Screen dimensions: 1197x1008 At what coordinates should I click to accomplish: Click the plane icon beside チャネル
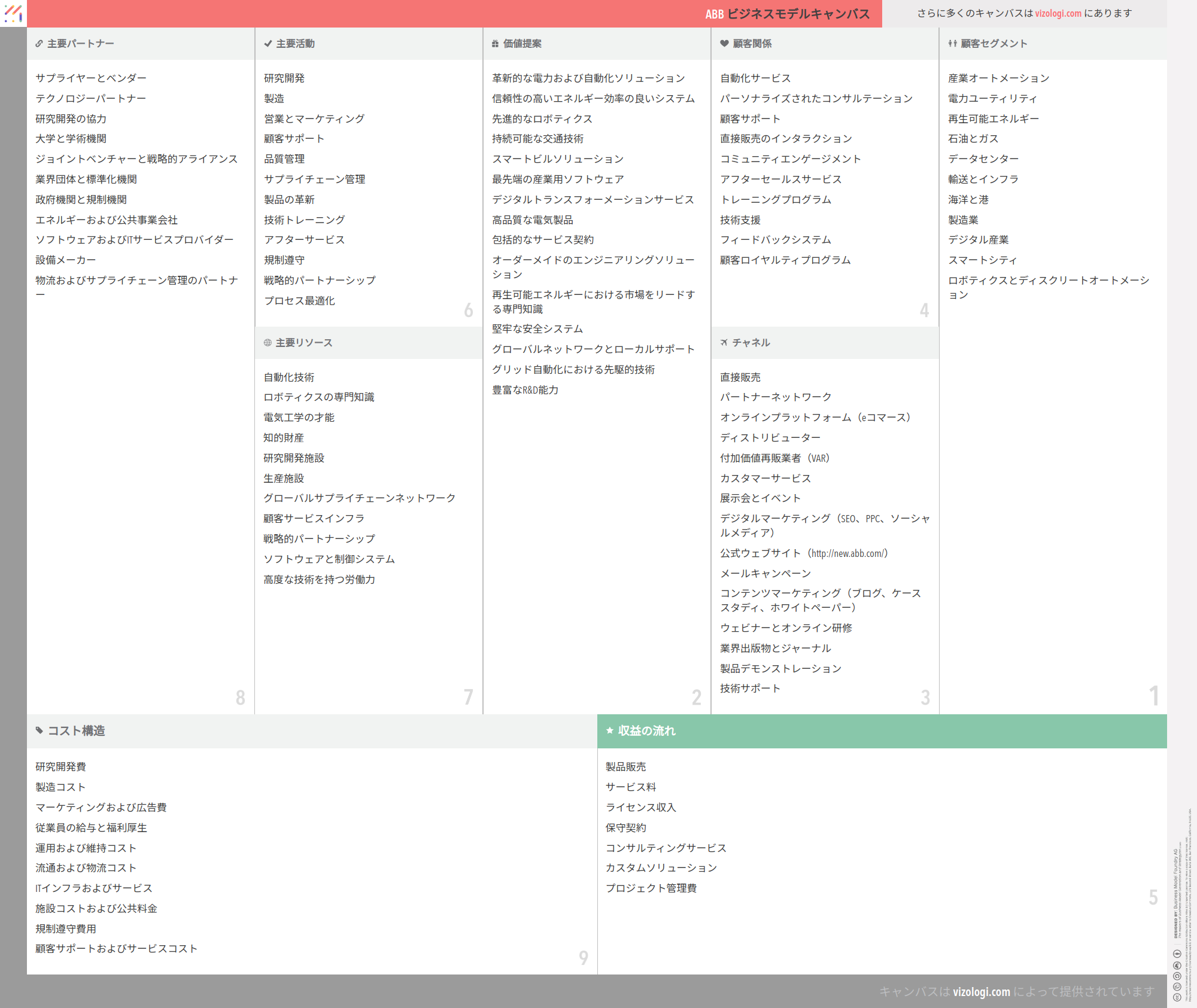tap(724, 343)
